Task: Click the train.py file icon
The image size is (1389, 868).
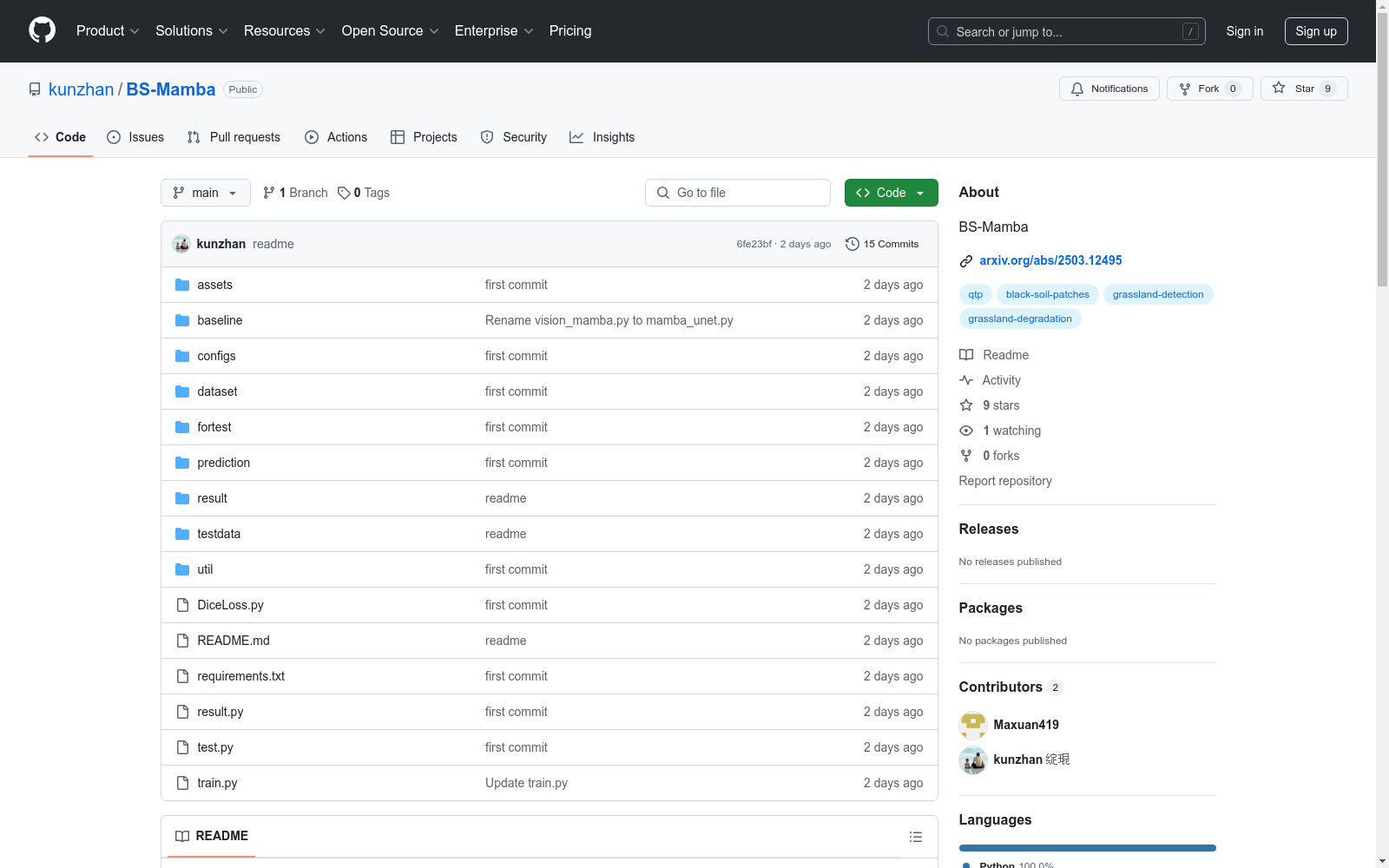Action: (182, 783)
